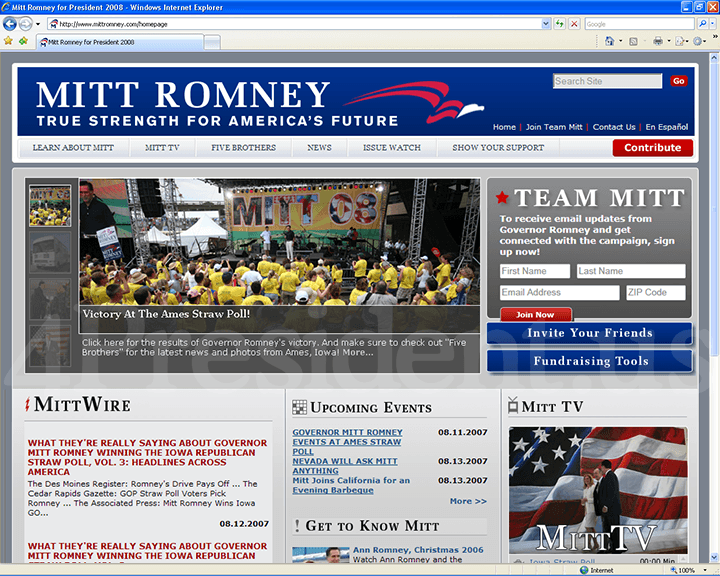Viewport: 720px width, 576px height.
Task: Click the Fundraising Tools button
Action: [590, 361]
